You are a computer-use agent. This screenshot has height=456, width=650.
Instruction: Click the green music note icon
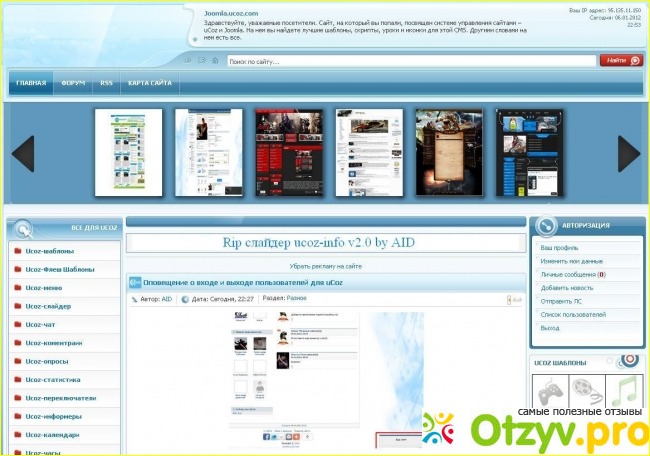click(x=624, y=391)
